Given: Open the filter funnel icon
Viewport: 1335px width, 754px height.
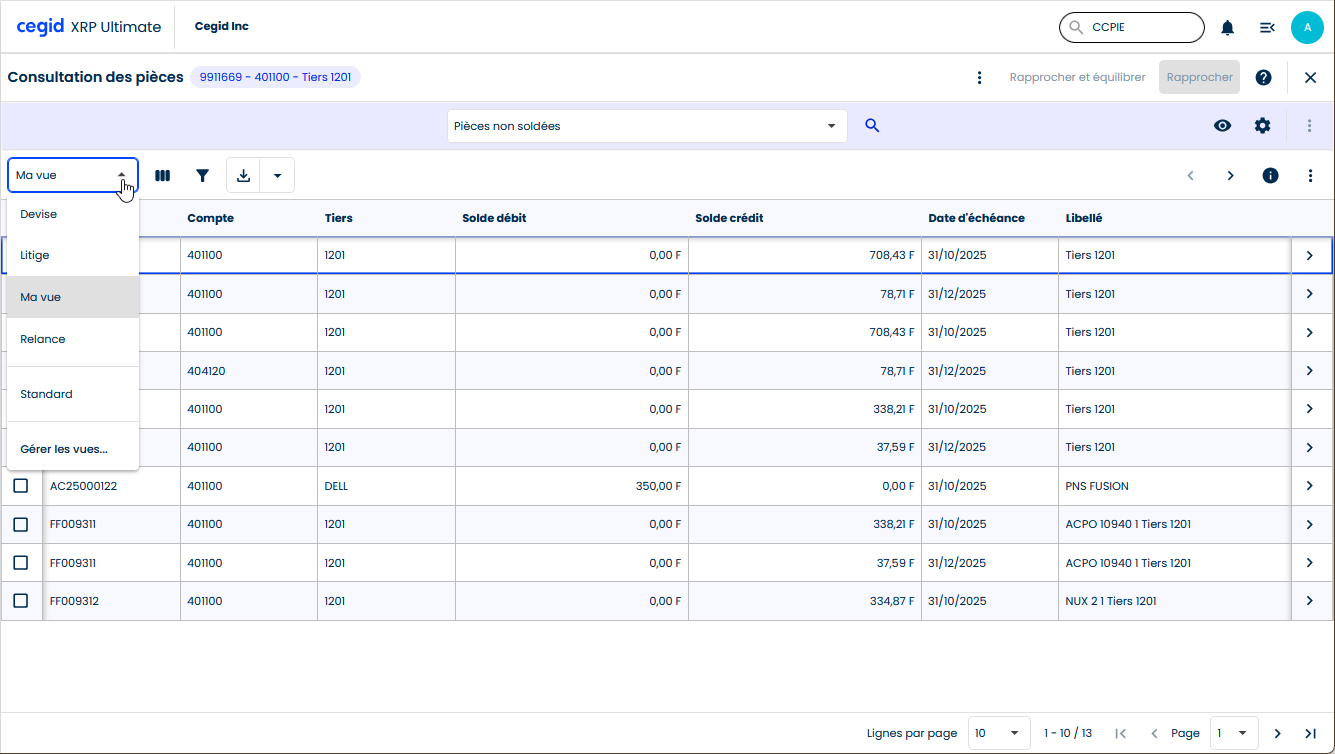Looking at the screenshot, I should (x=203, y=175).
